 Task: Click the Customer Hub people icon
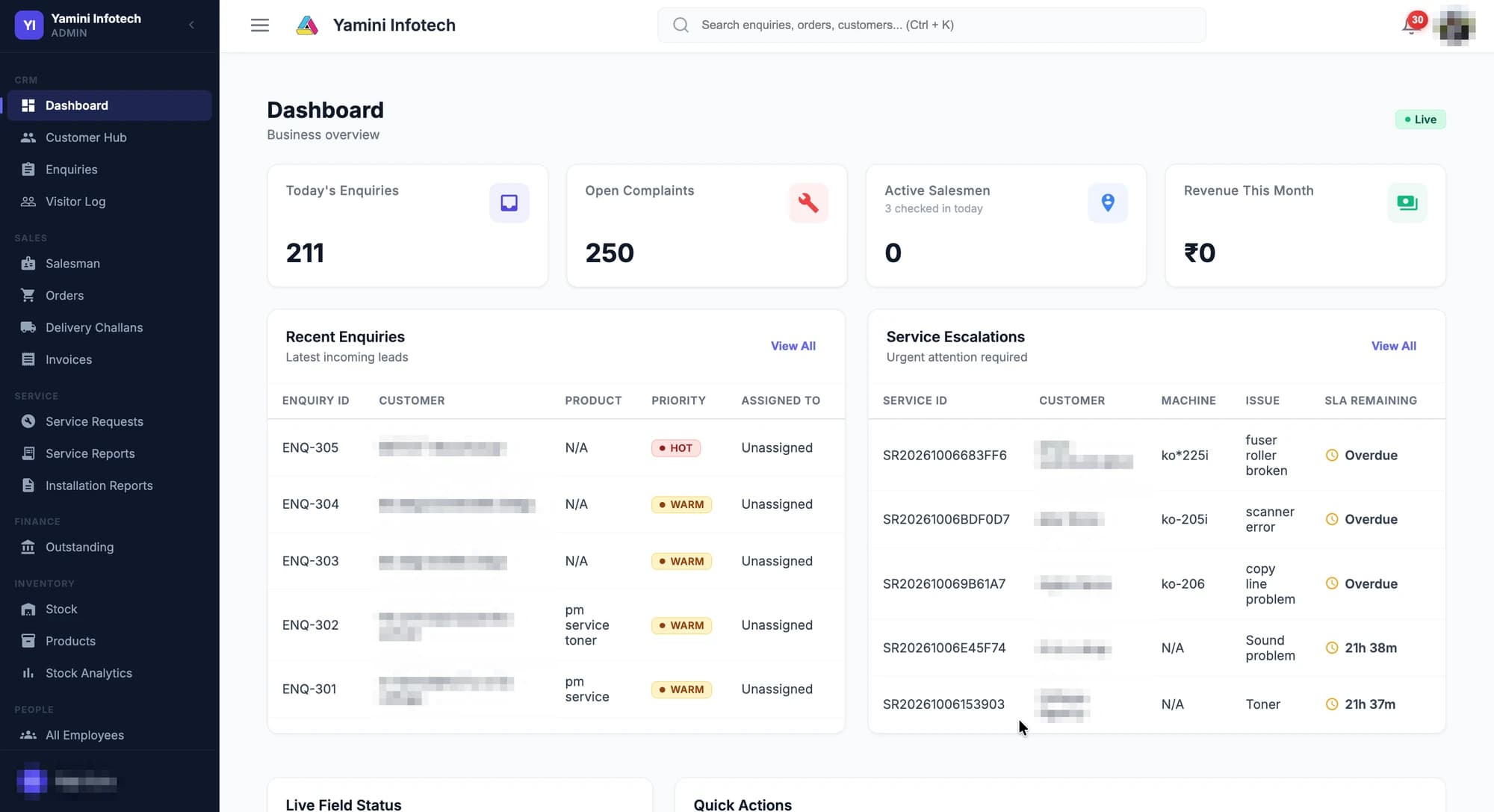[x=28, y=137]
